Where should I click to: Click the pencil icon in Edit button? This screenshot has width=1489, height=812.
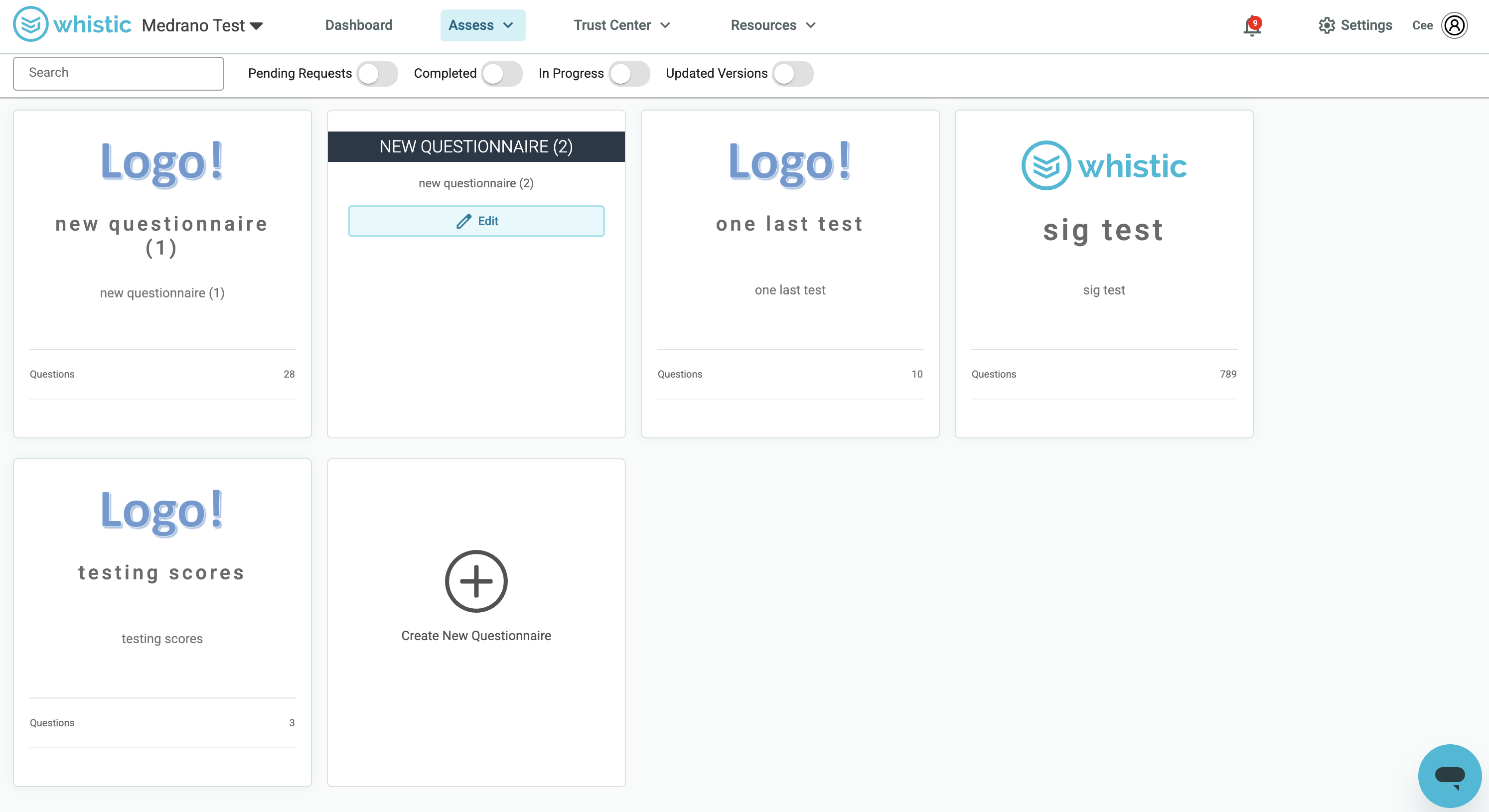pyautogui.click(x=463, y=221)
